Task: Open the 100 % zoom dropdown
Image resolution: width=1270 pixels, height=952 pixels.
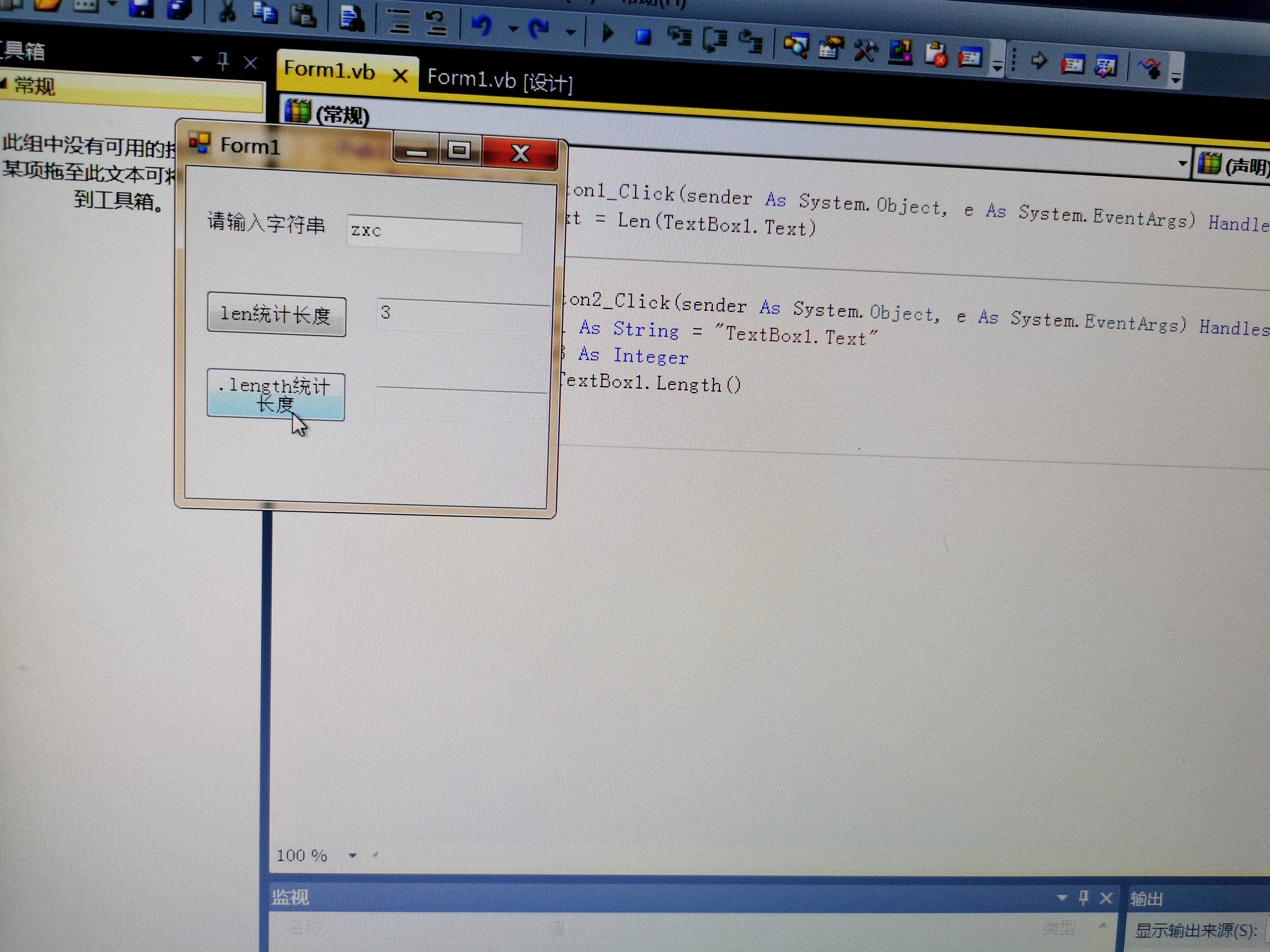Action: point(353,855)
